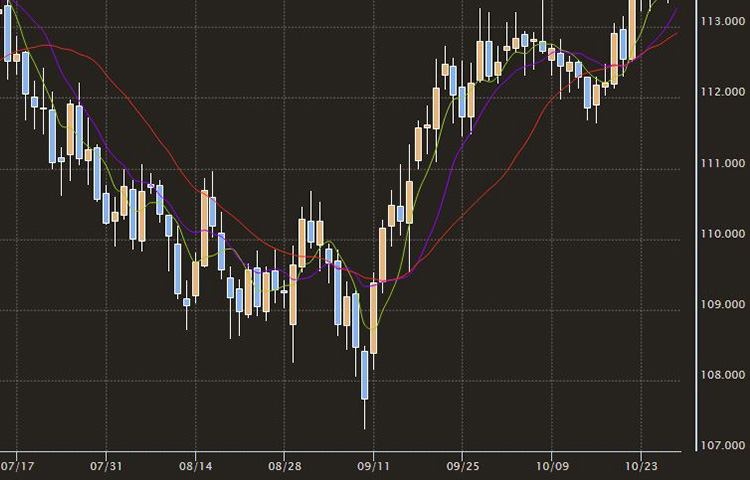Click the 08/14 date axis label

195,466
